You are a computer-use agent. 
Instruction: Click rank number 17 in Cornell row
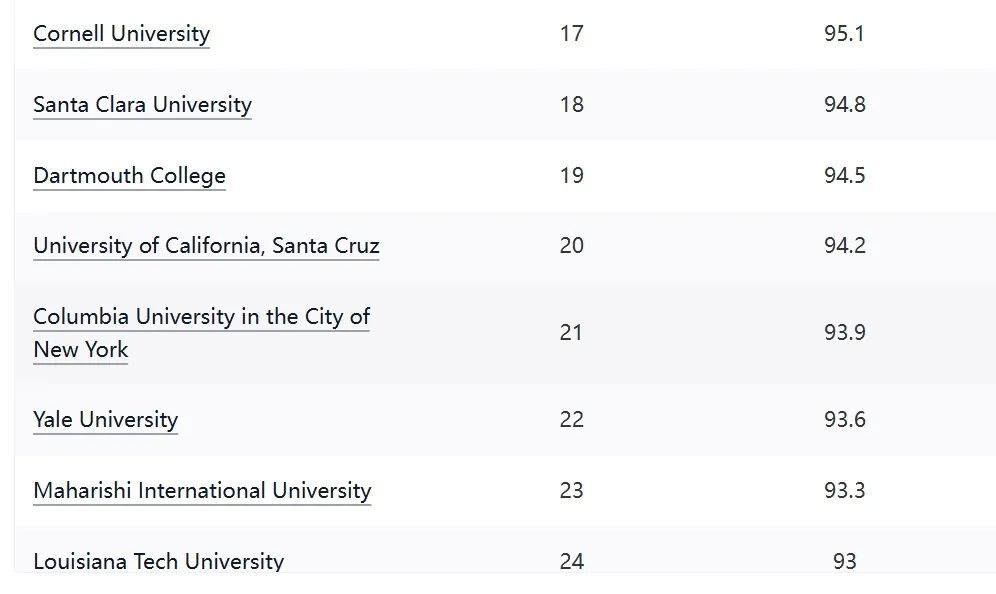(571, 34)
